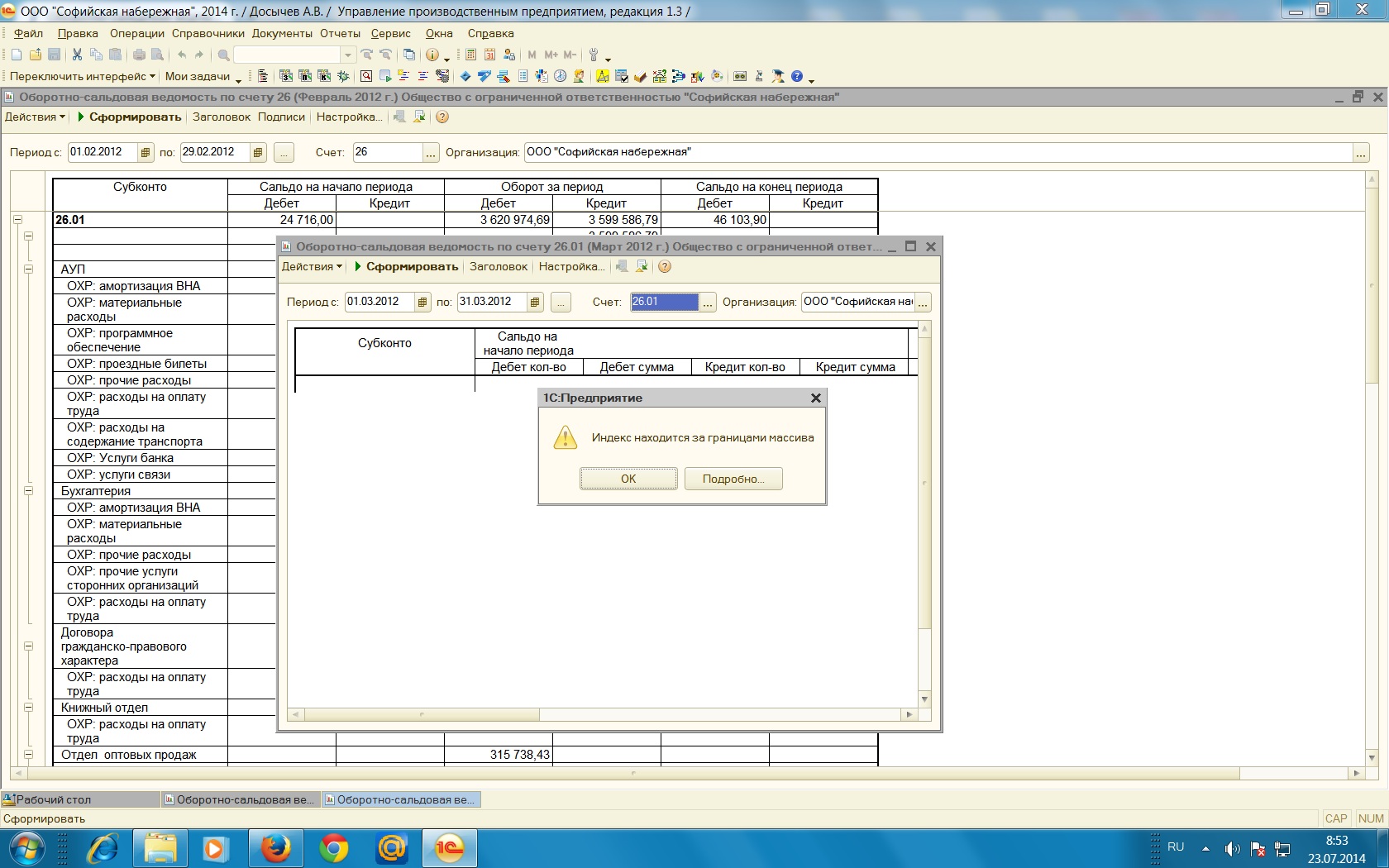
Task: Click the Undo arrow icon
Action: pos(182,55)
